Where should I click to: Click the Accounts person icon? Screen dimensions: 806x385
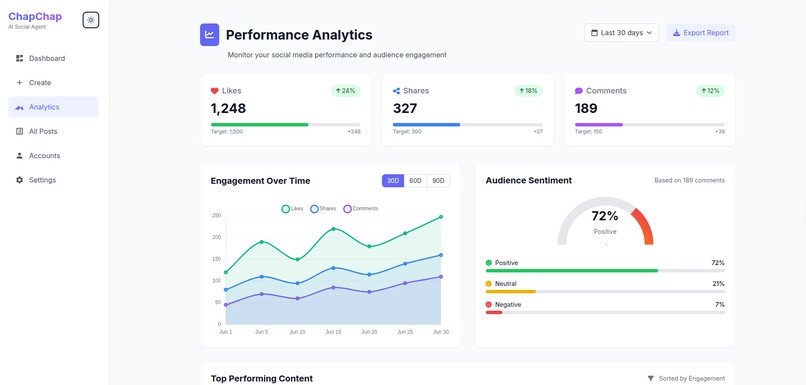(x=20, y=155)
